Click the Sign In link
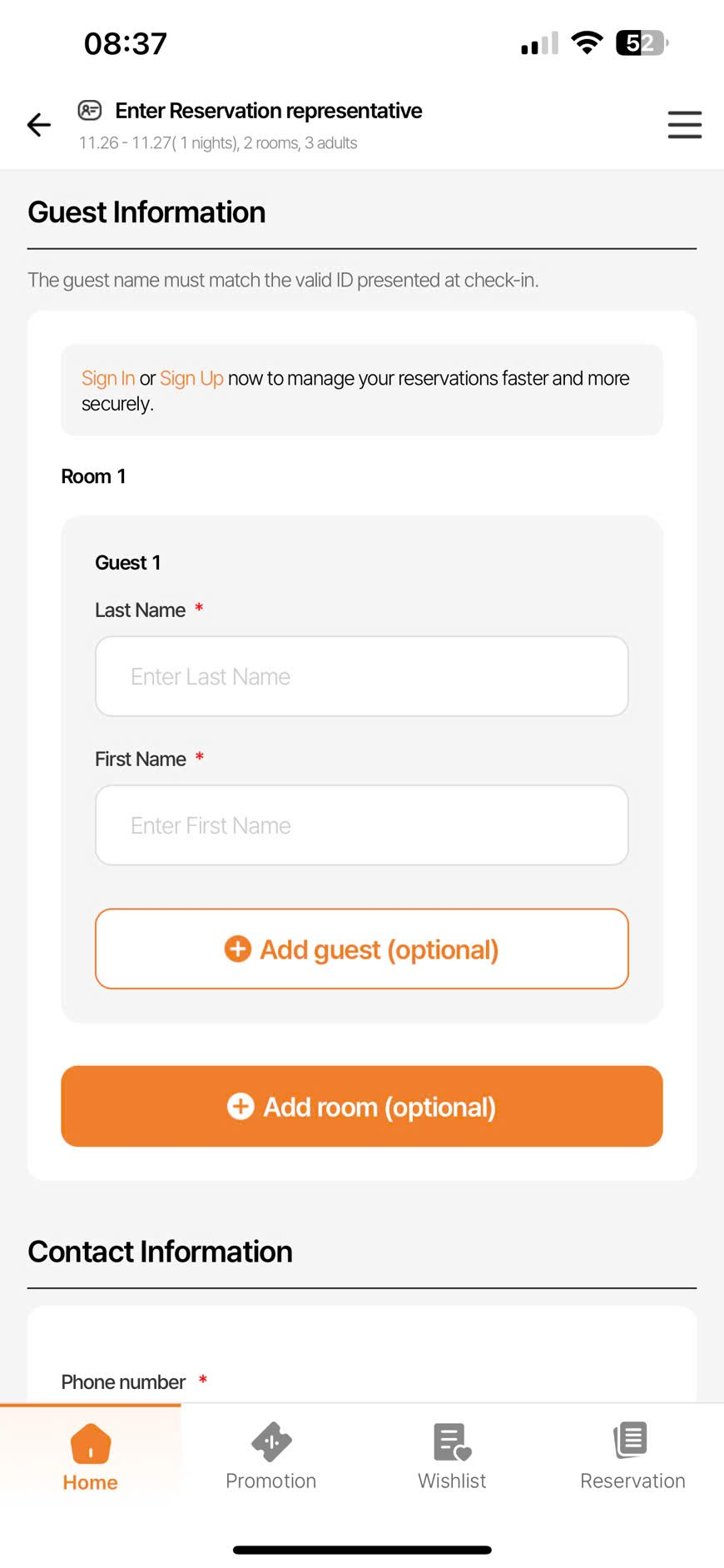The width and height of the screenshot is (724, 1568). pyautogui.click(x=108, y=378)
